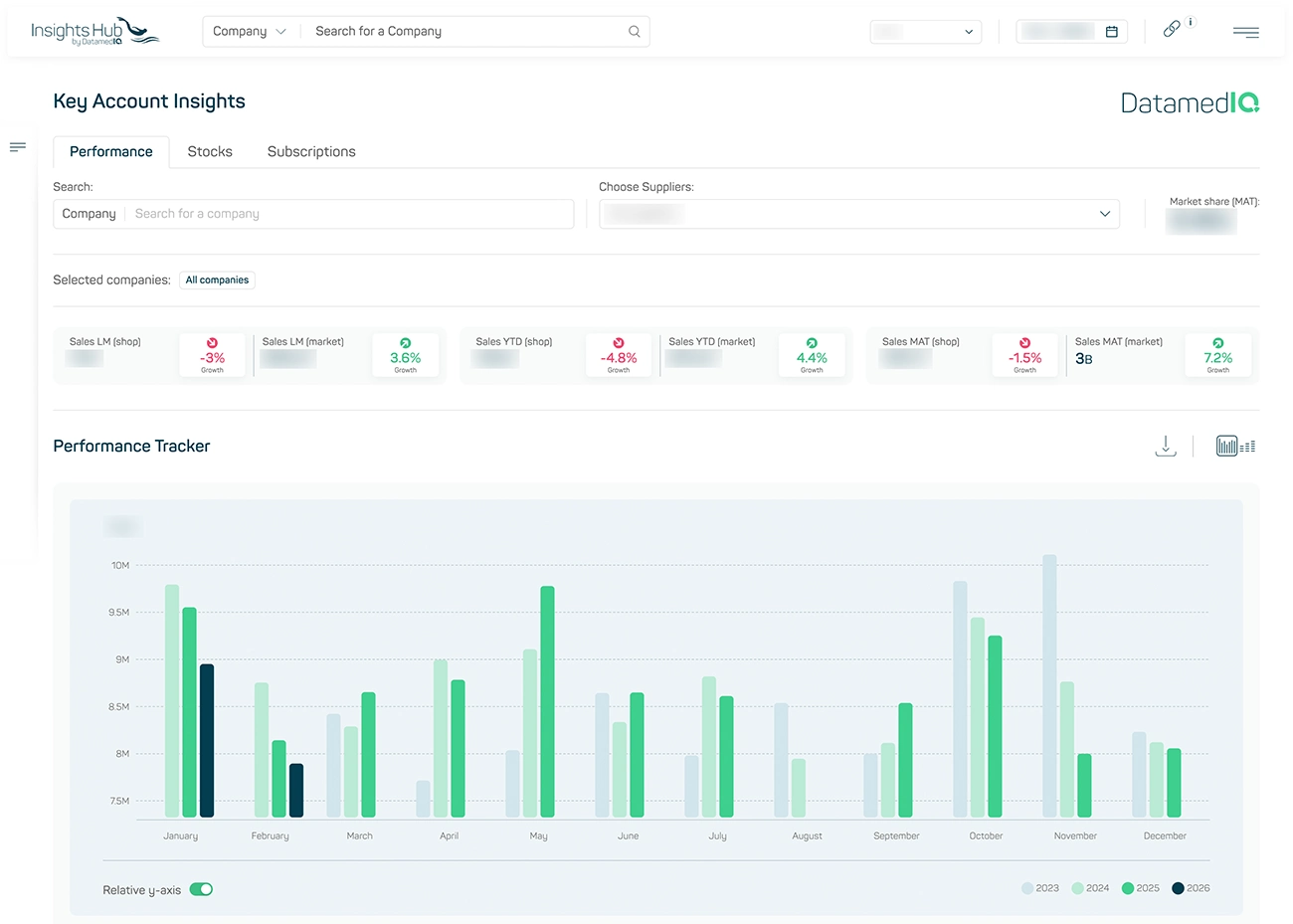Viewport: 1293px width, 924px height.
Task: Click the February 2026 dark bar
Action: point(296,791)
